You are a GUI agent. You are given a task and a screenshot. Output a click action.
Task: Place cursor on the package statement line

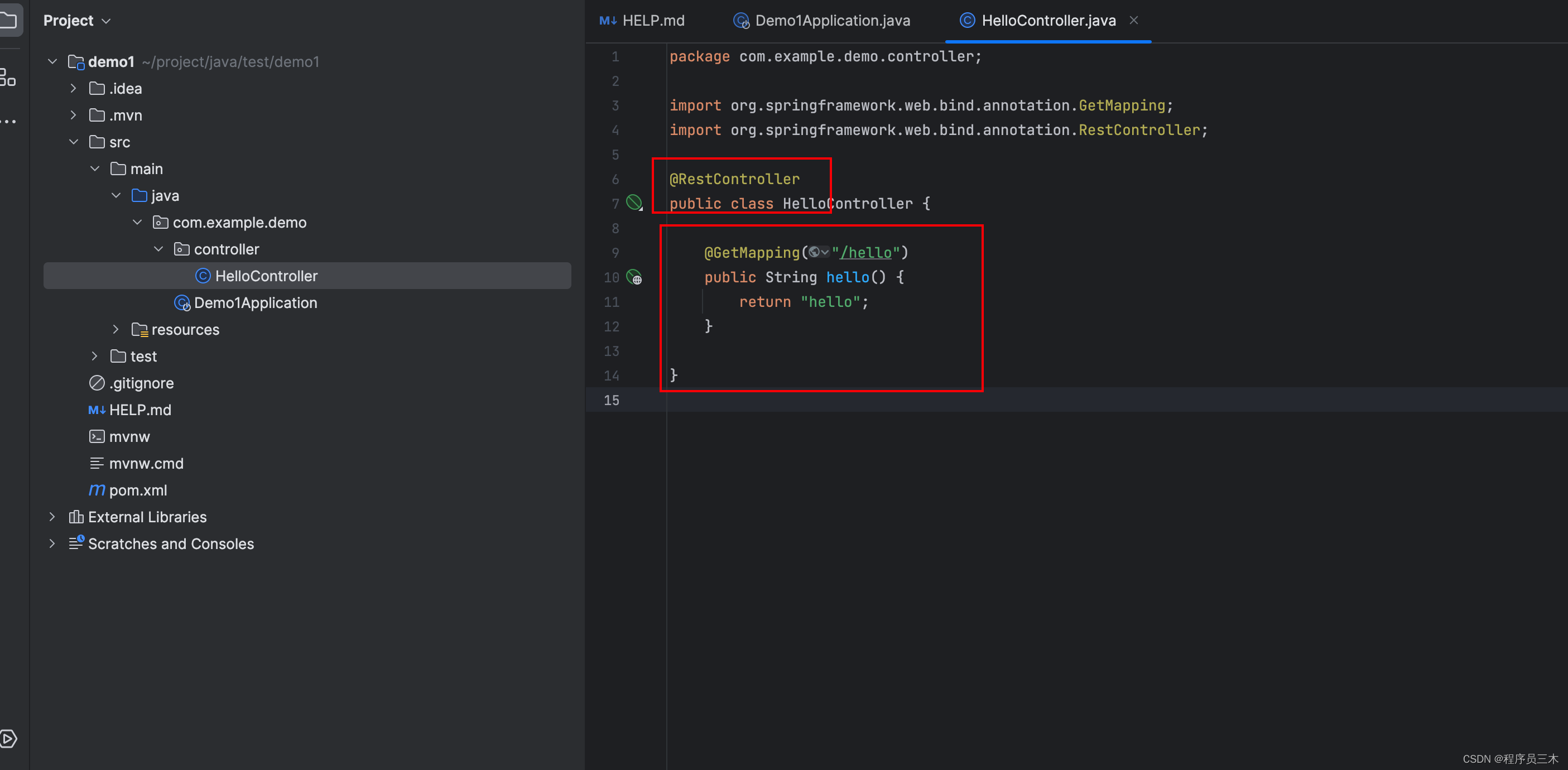[825, 56]
